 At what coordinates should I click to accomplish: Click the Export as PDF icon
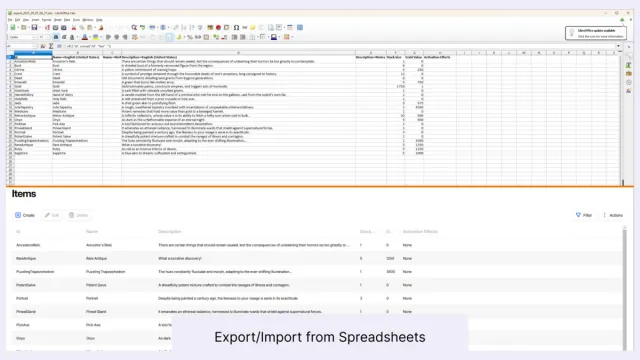tap(47, 27)
